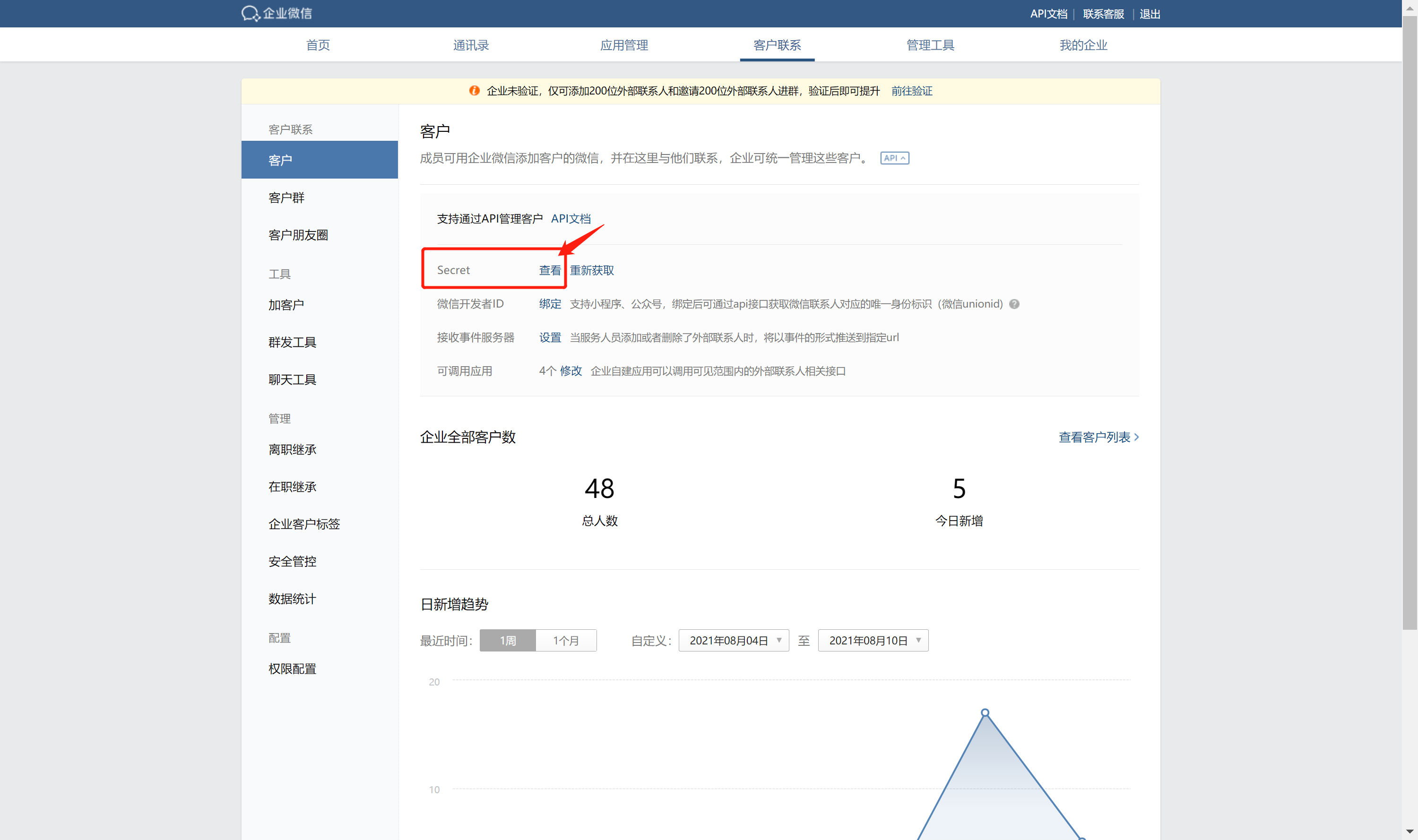Click 设置 for 接收事件服务器

(550, 337)
